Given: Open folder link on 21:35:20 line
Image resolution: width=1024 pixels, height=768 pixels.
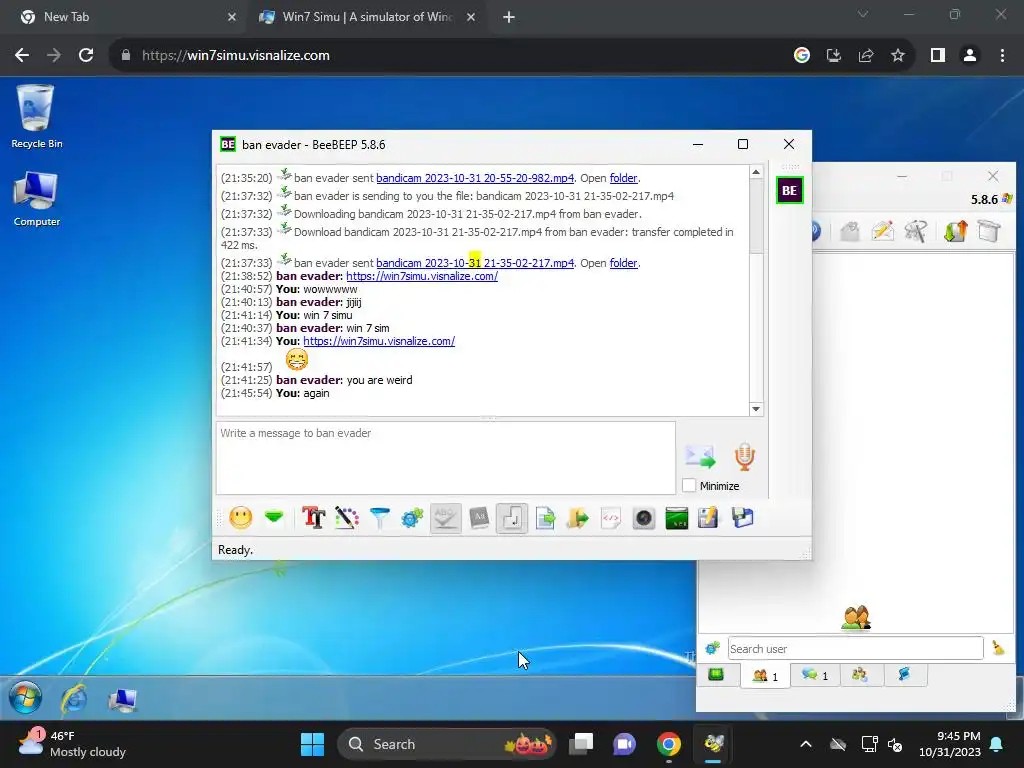Looking at the screenshot, I should (623, 178).
